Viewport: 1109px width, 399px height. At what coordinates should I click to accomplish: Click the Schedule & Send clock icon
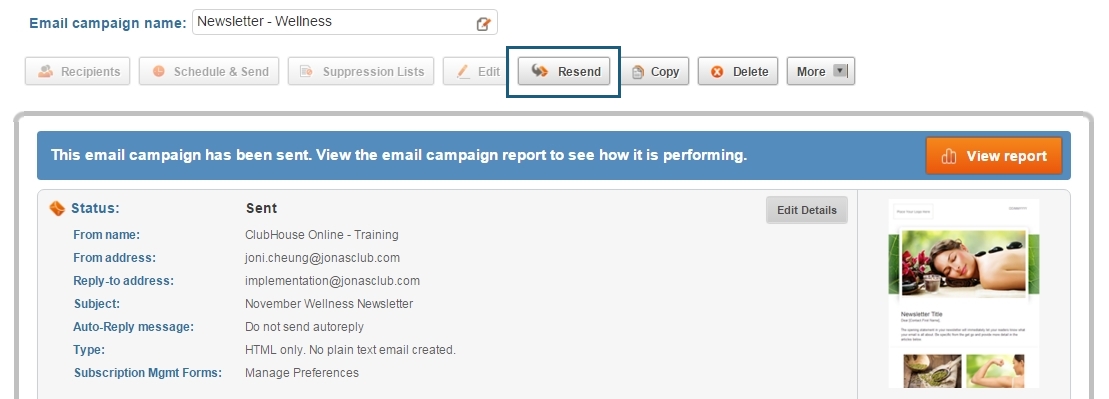pyautogui.click(x=158, y=71)
